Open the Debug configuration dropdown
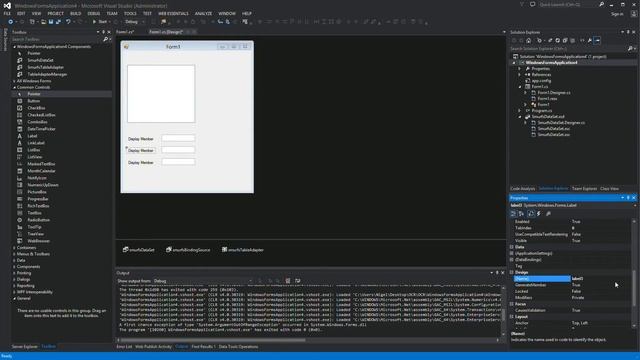The image size is (640, 360). (x=134, y=22)
